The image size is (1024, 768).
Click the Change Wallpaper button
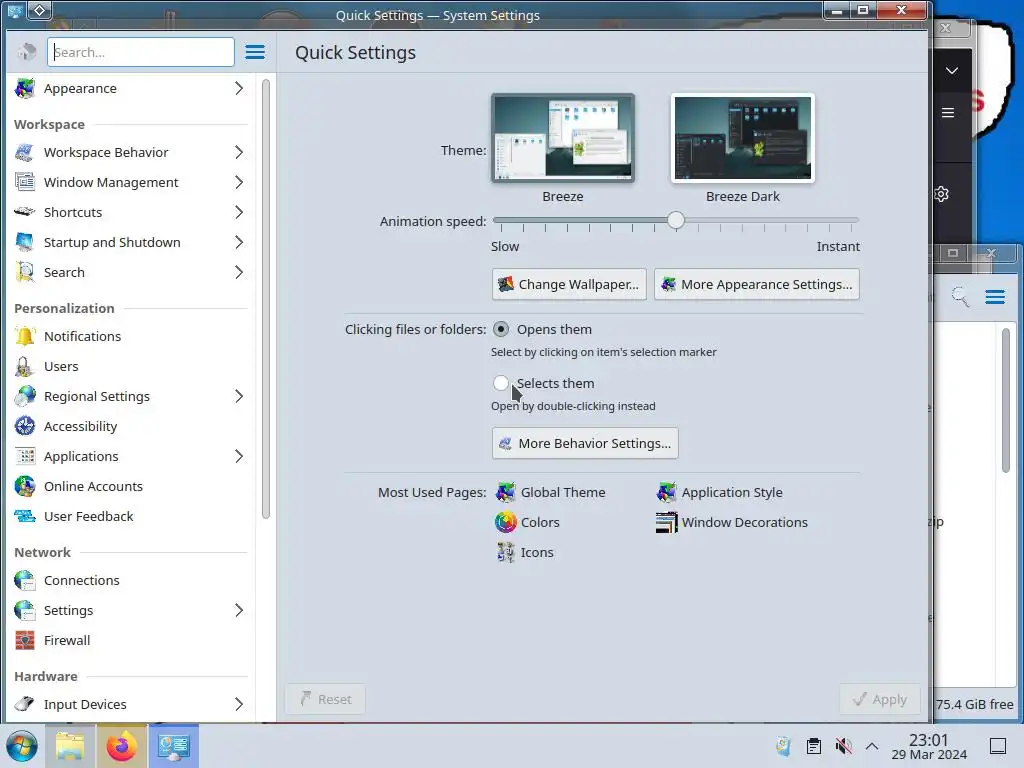[569, 284]
